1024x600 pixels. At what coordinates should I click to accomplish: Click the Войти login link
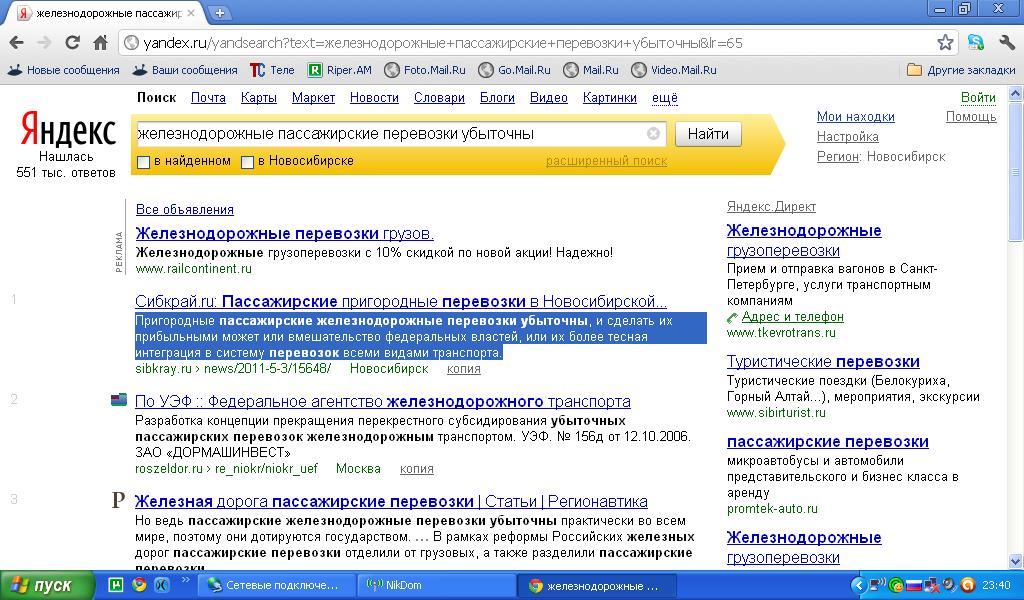pyautogui.click(x=978, y=98)
